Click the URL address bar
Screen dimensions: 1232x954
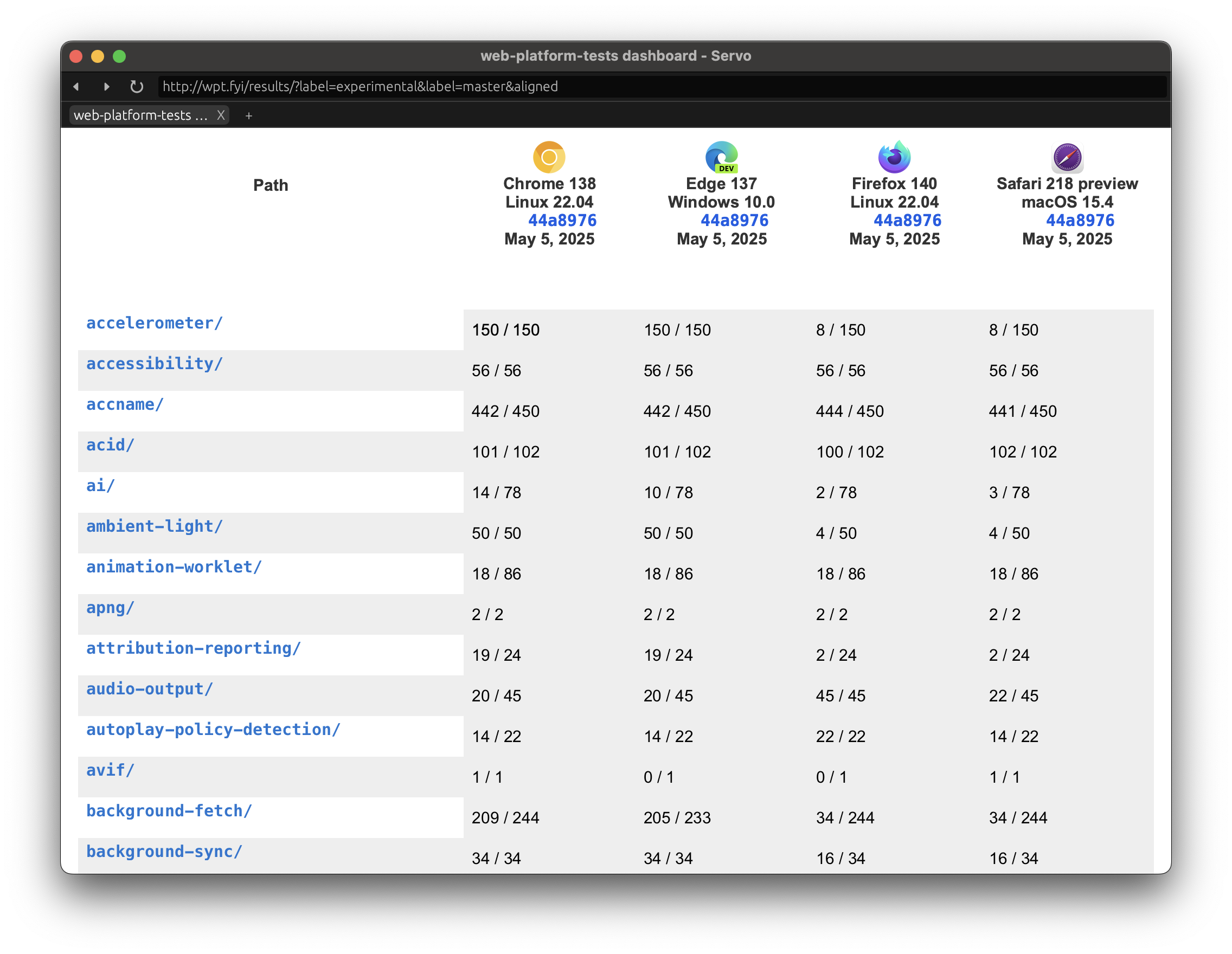361,86
